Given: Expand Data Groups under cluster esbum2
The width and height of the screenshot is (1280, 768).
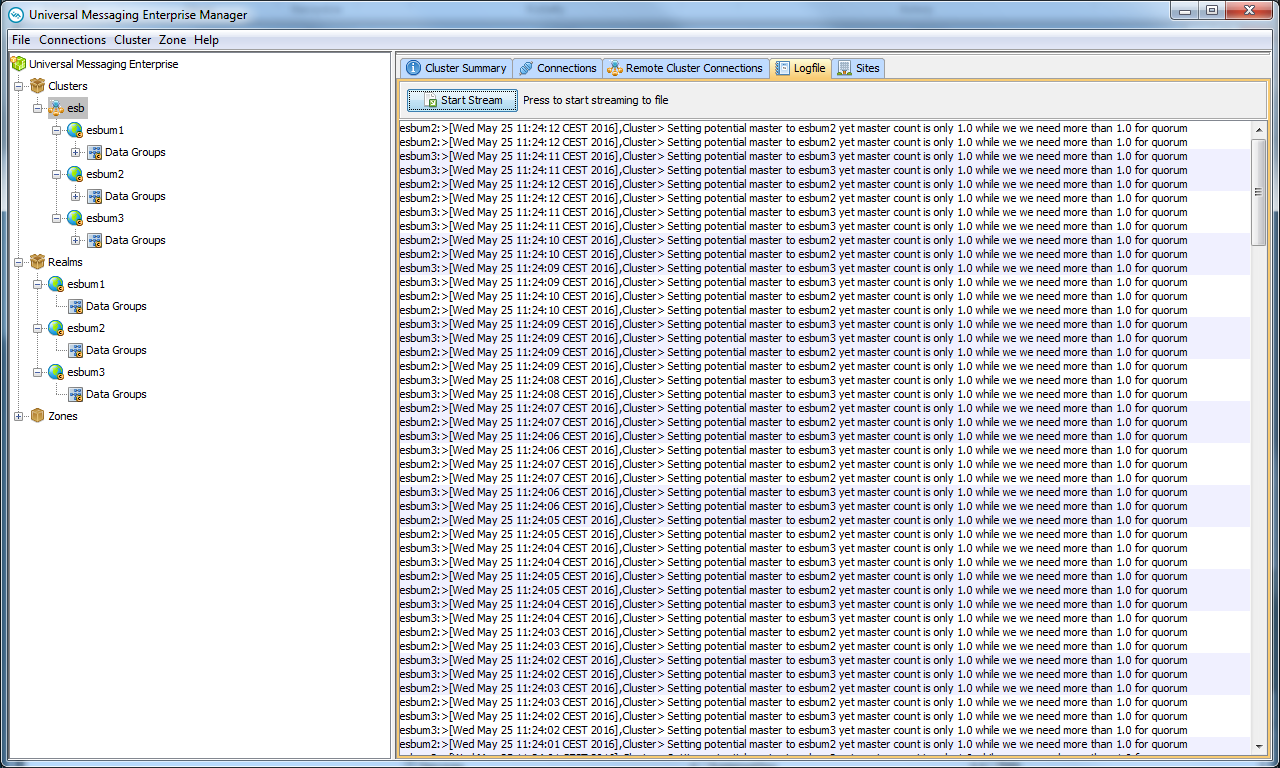Looking at the screenshot, I should pos(76,196).
